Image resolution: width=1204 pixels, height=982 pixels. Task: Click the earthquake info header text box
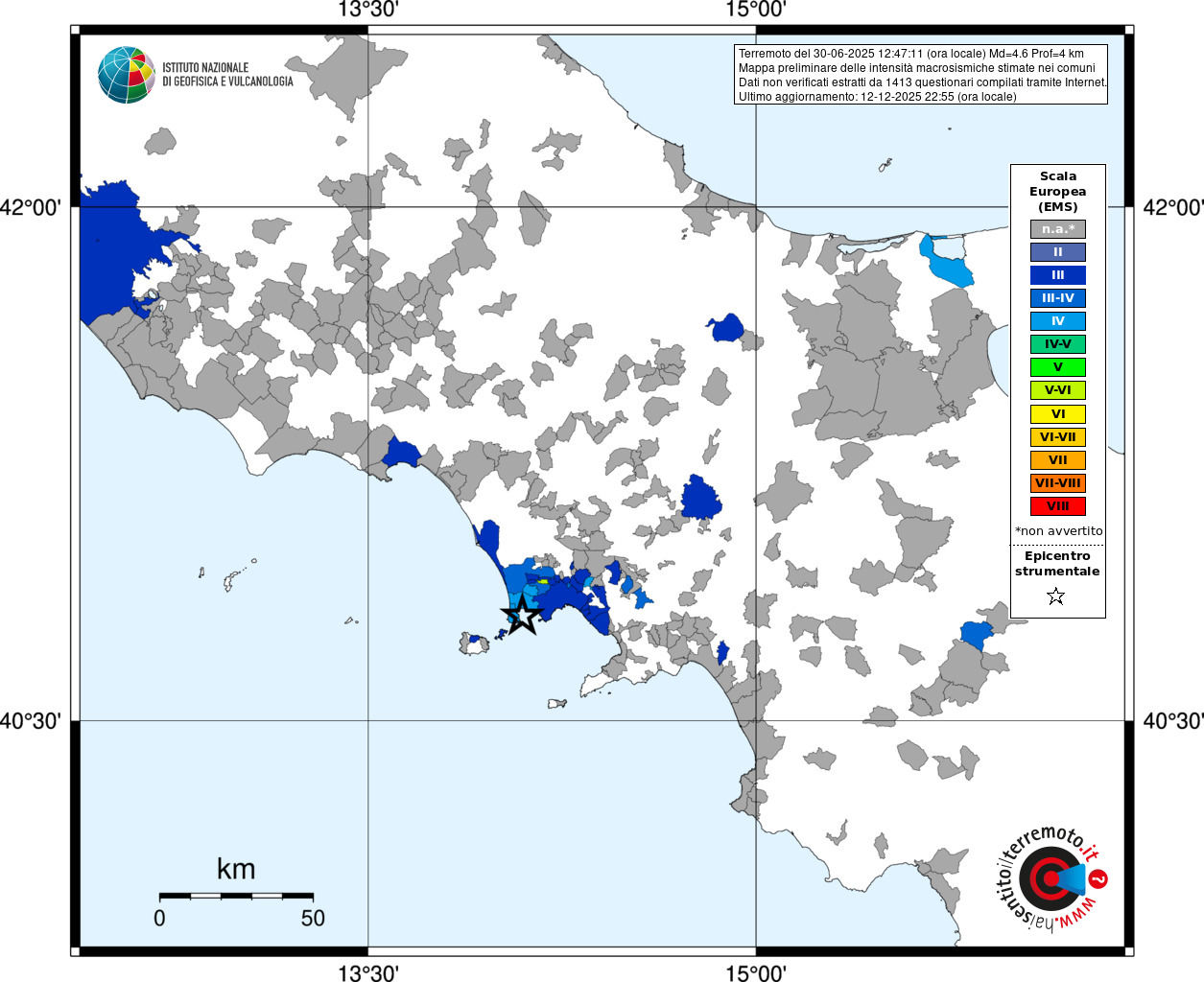coord(920,75)
